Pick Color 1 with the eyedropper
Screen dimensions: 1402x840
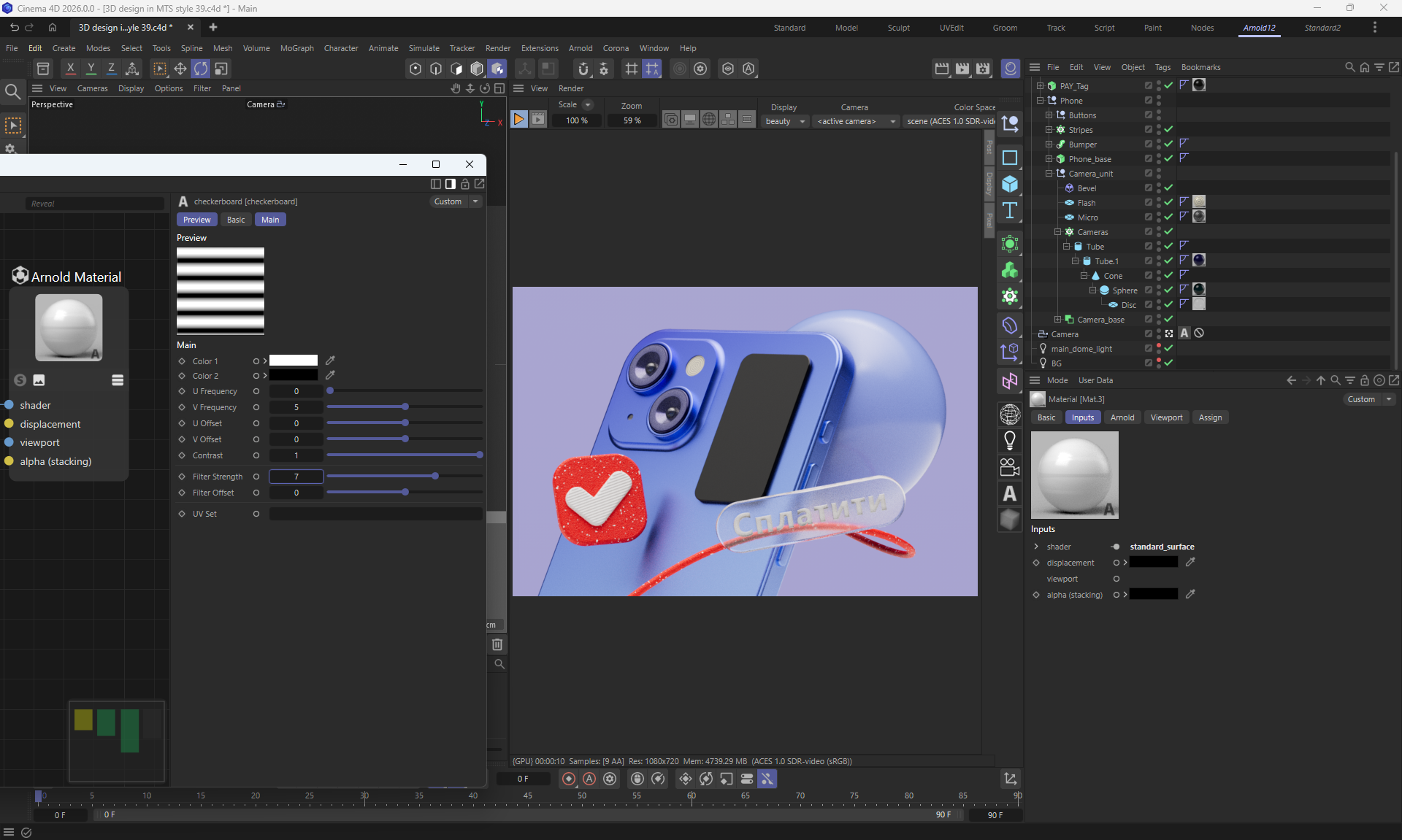pos(330,361)
